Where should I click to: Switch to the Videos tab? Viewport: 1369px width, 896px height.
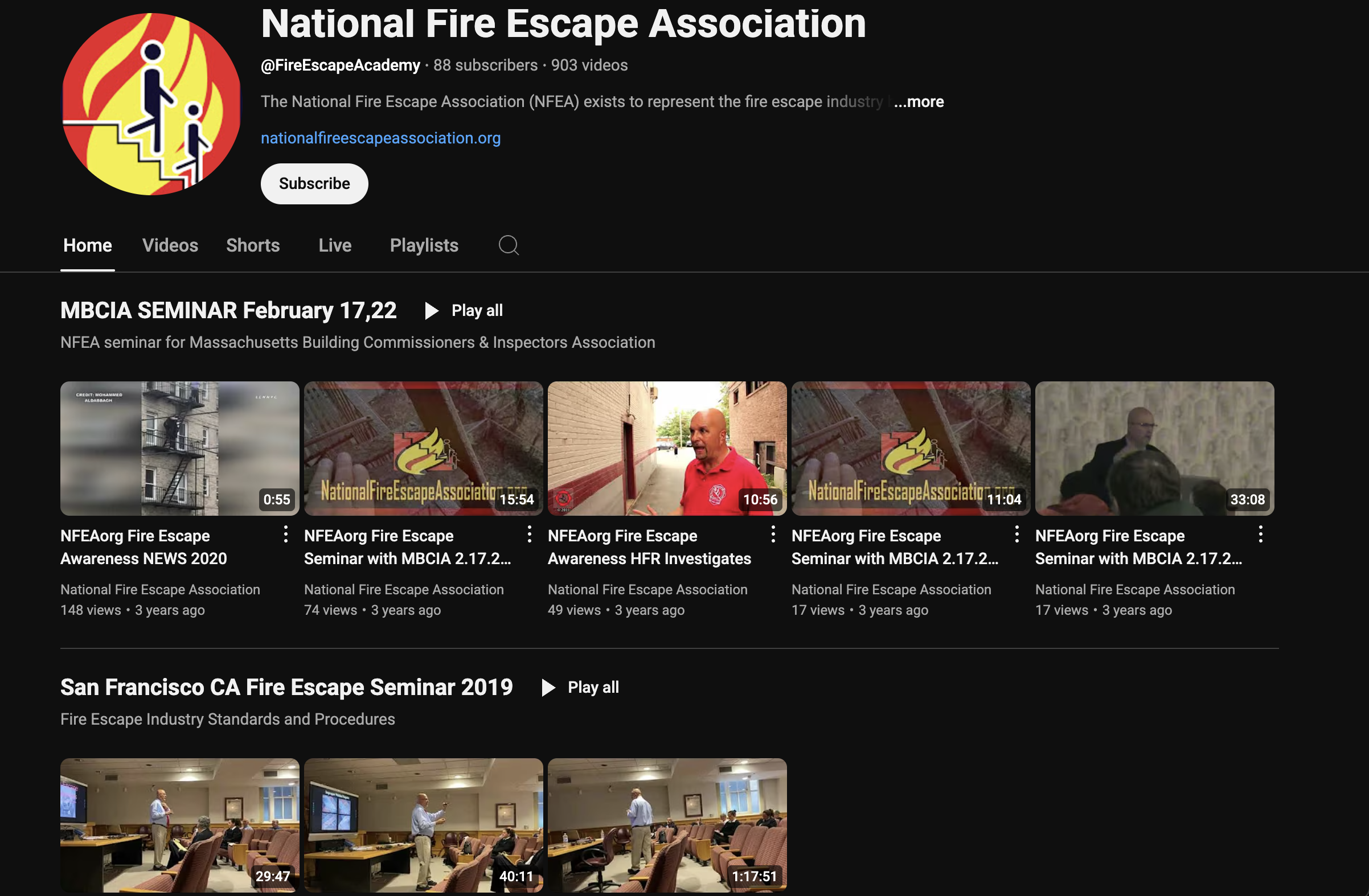170,245
